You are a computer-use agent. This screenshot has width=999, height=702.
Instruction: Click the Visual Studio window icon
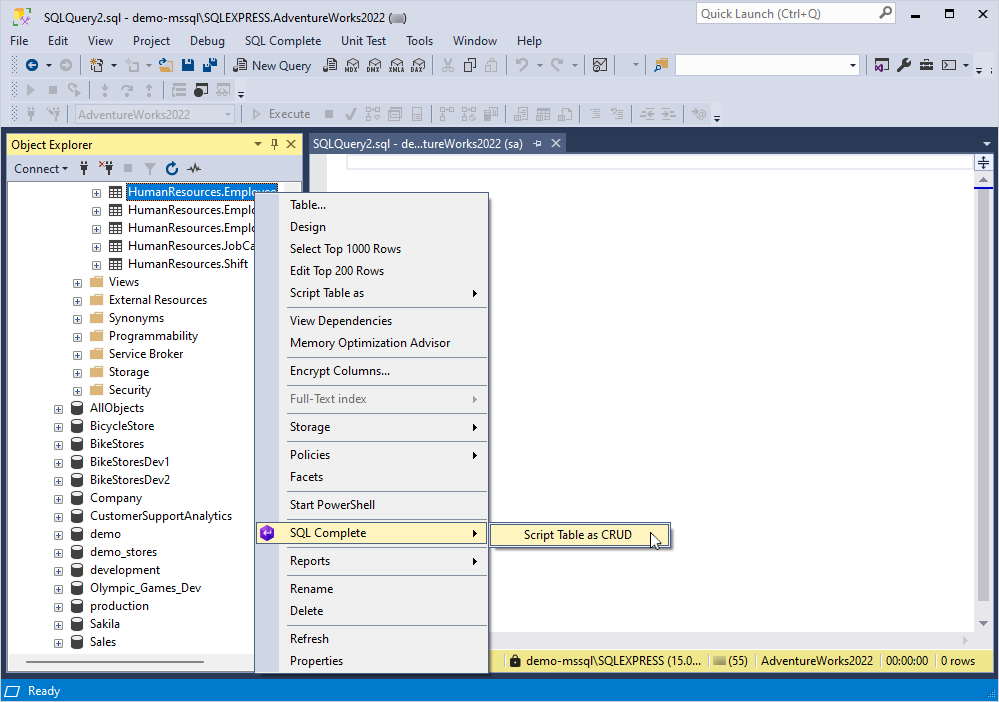(881, 65)
